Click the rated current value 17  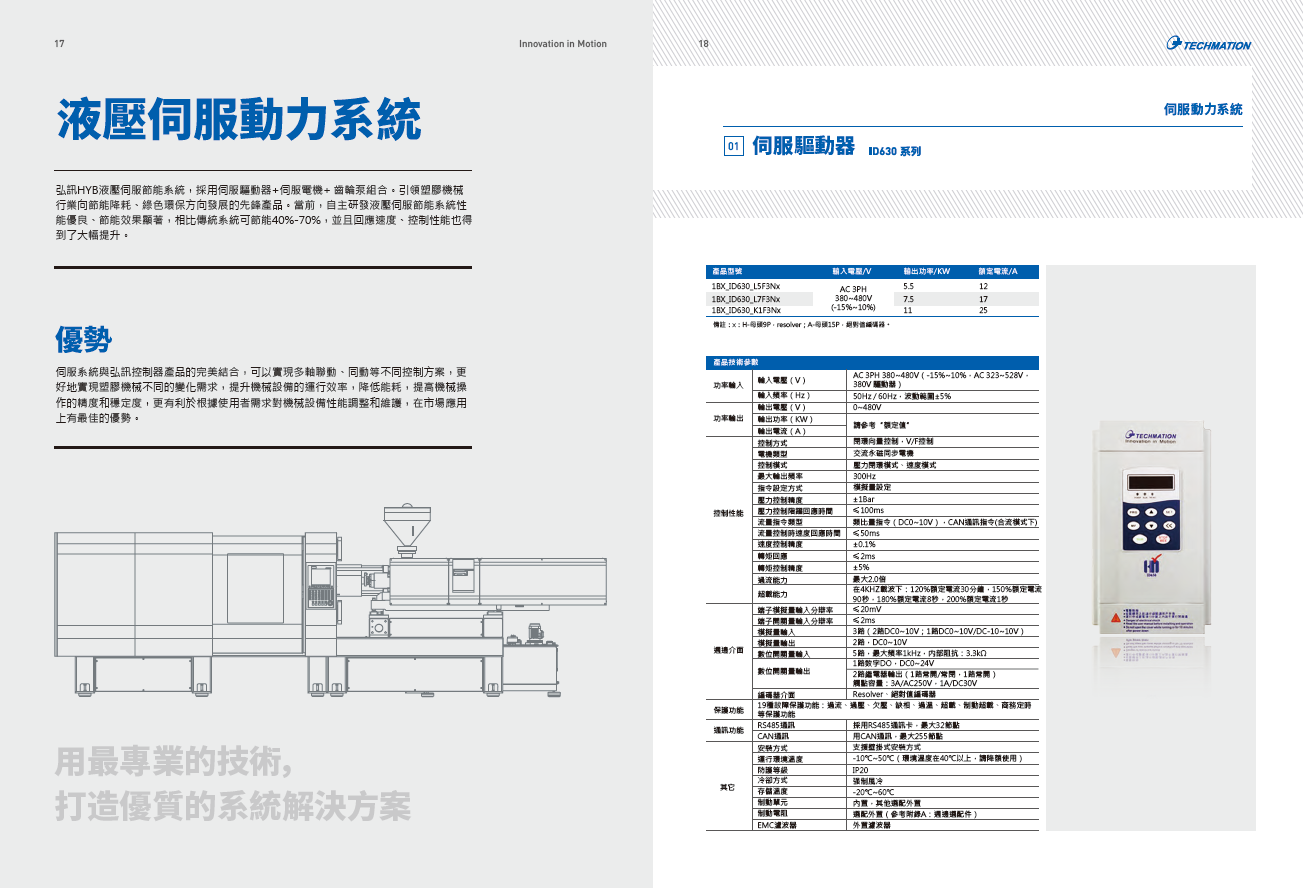[983, 298]
